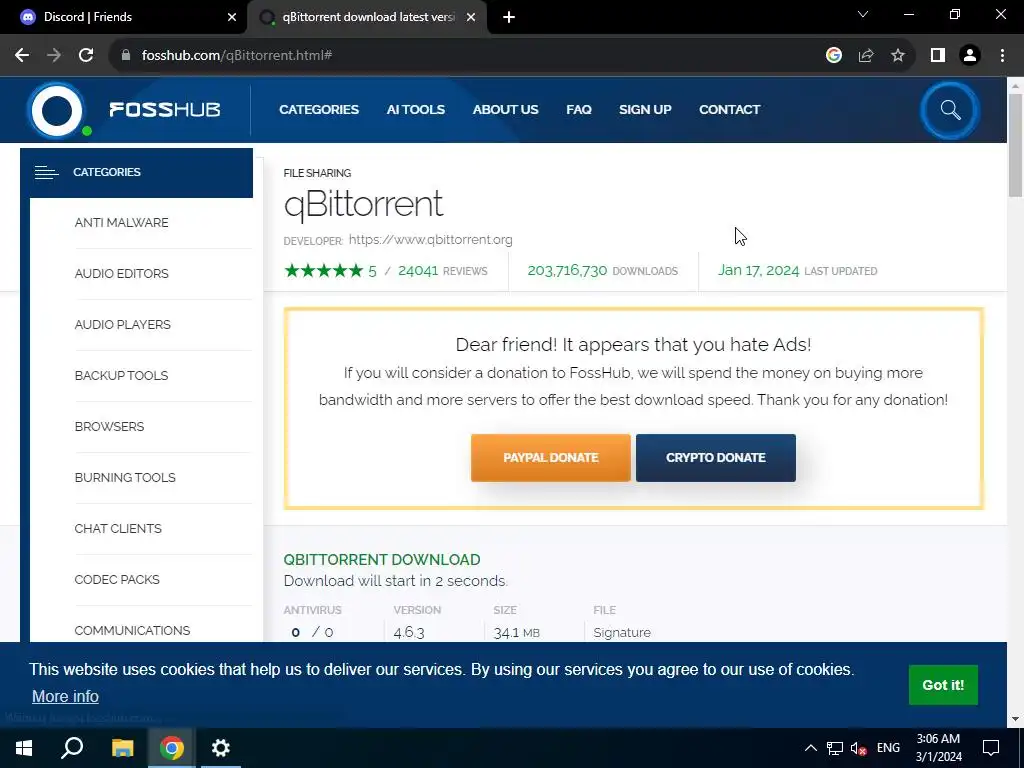Select BROWSERS category
Screen dimensions: 1024x768
pyautogui.click(x=109, y=426)
